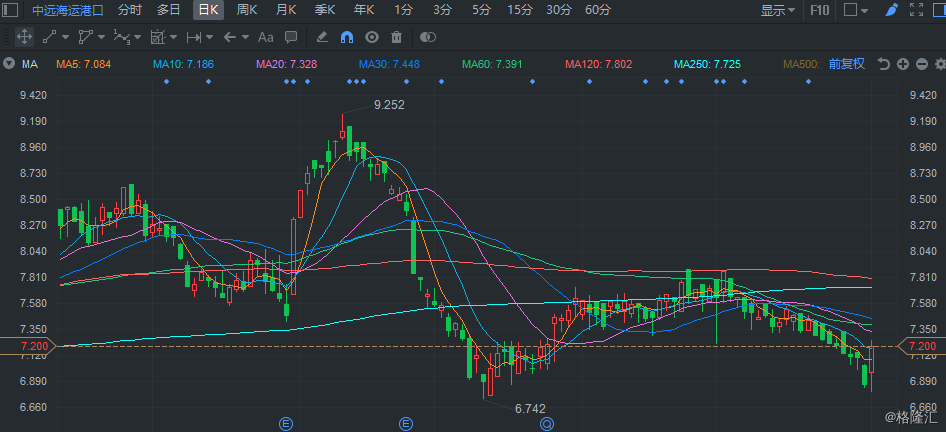
Task: Click the zoom in plus icon
Action: pyautogui.click(x=903, y=64)
